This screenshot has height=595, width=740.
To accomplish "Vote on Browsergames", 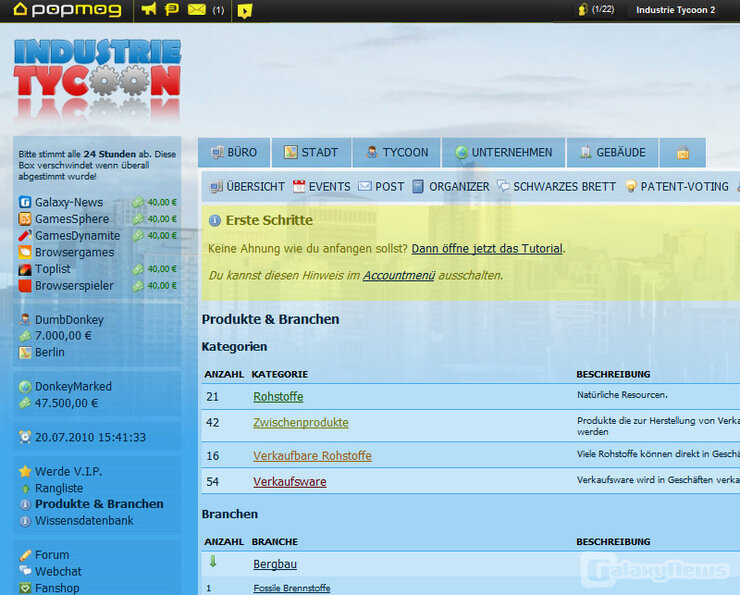I will click(x=75, y=252).
